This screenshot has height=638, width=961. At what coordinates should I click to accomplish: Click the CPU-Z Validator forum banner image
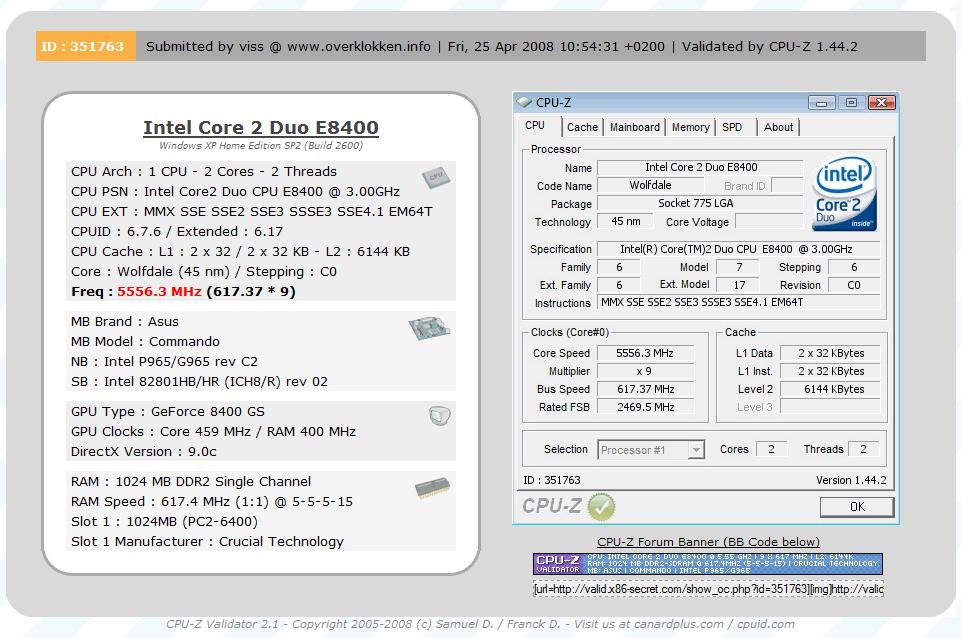708,564
